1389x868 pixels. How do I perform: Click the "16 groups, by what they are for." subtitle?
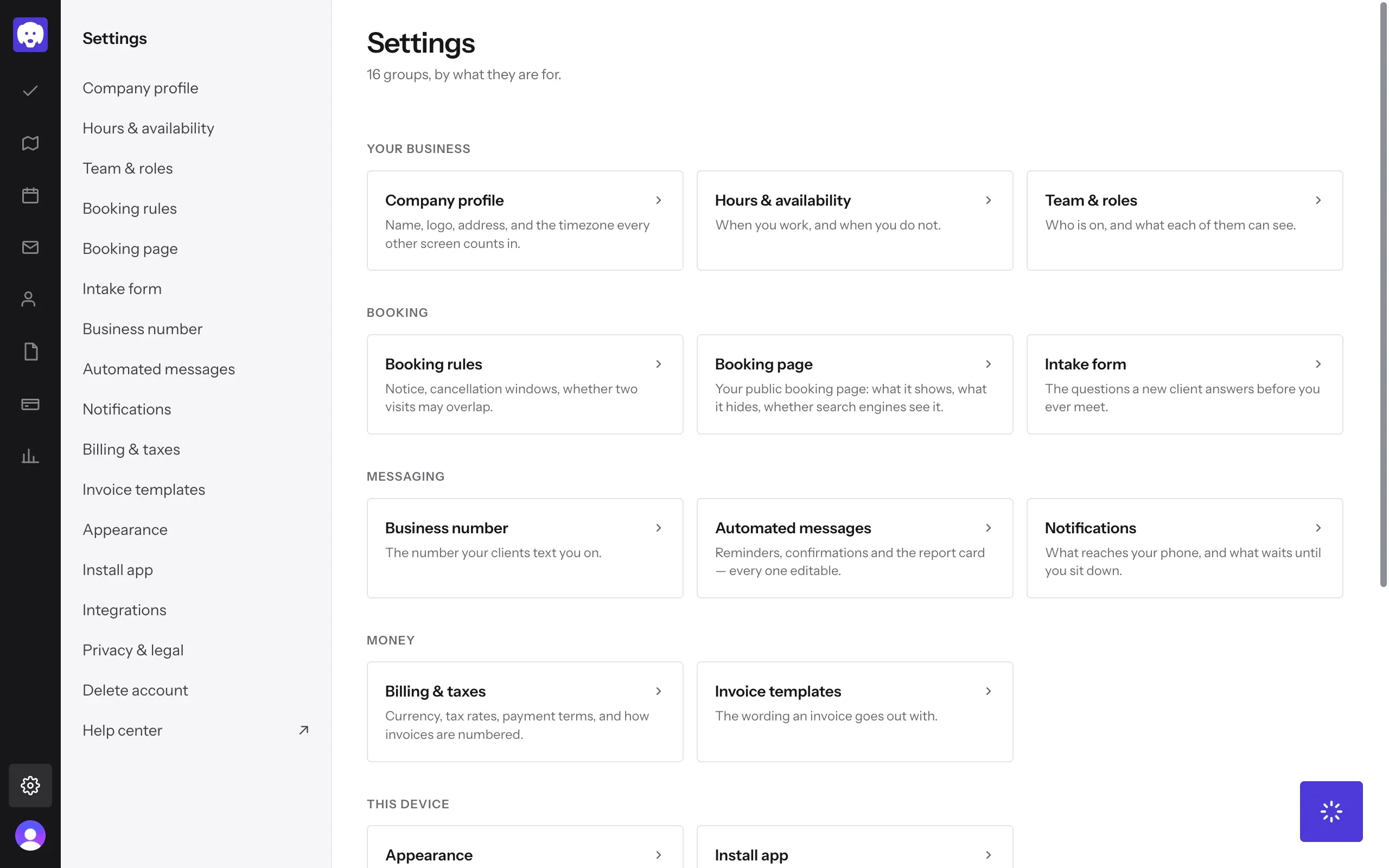click(464, 75)
